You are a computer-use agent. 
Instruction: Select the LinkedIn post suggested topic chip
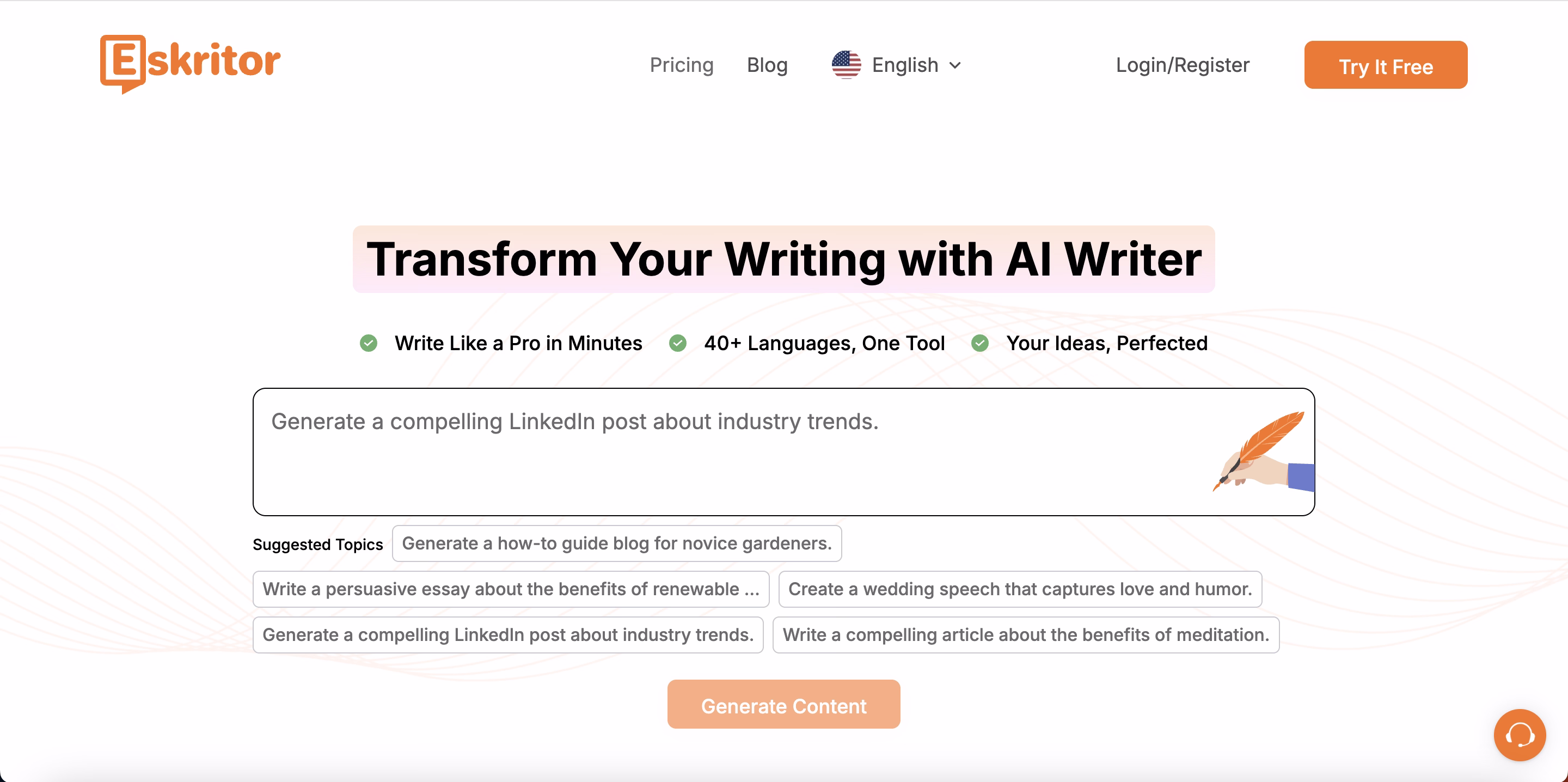(x=507, y=634)
